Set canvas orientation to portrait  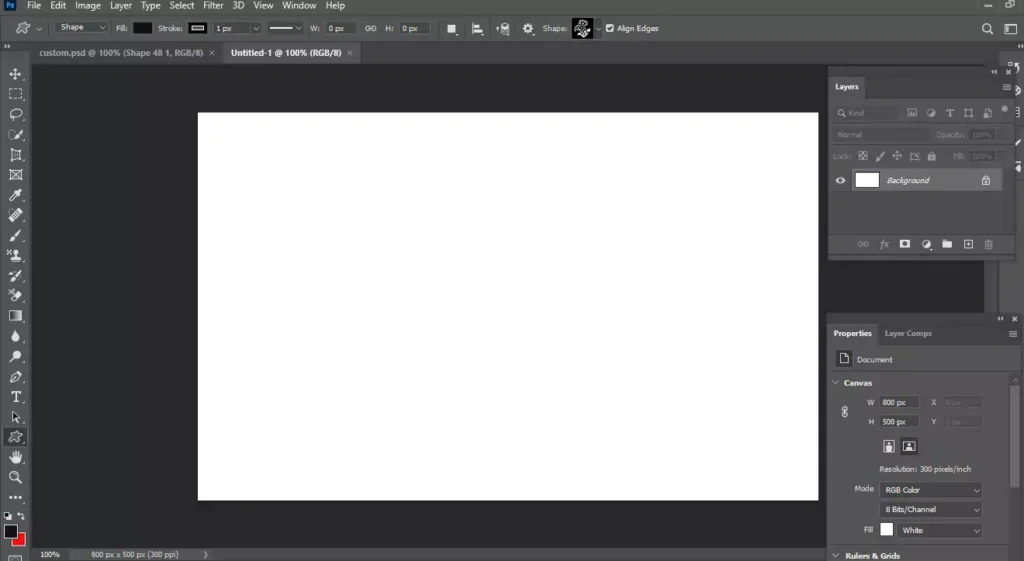[889, 446]
